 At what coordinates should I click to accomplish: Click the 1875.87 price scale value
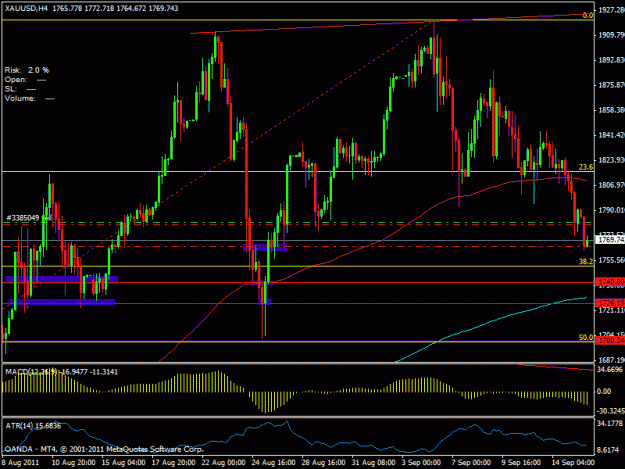pyautogui.click(x=611, y=85)
